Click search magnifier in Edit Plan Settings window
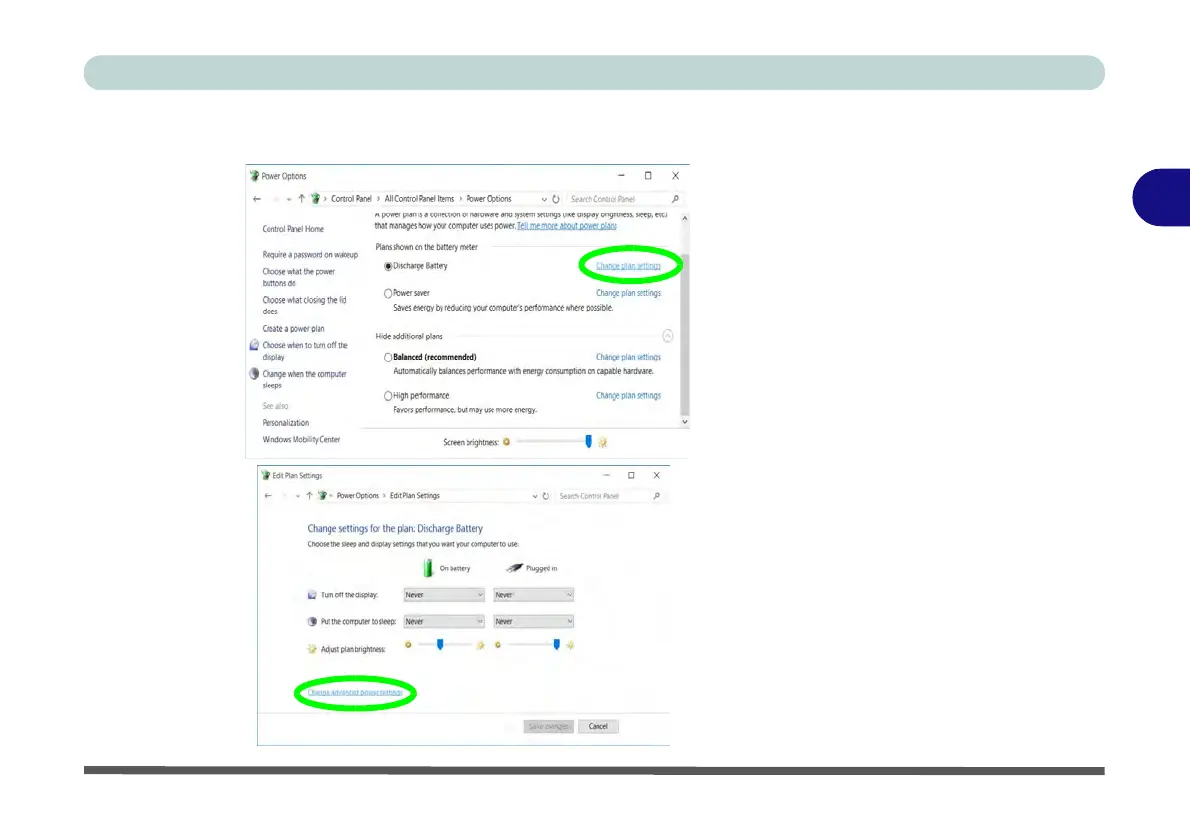This screenshot has width=1190, height=838. (656, 496)
